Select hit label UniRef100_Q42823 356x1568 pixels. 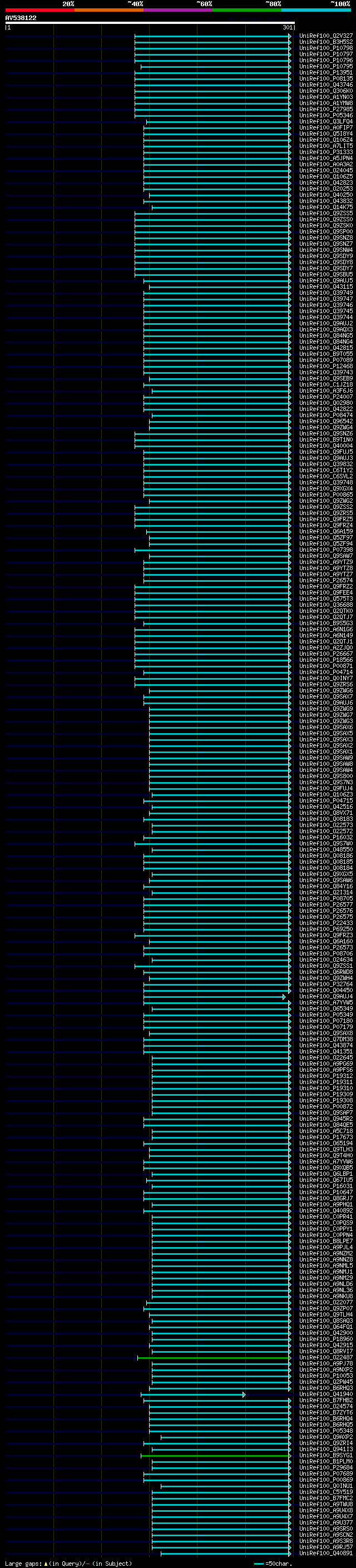(326, 182)
